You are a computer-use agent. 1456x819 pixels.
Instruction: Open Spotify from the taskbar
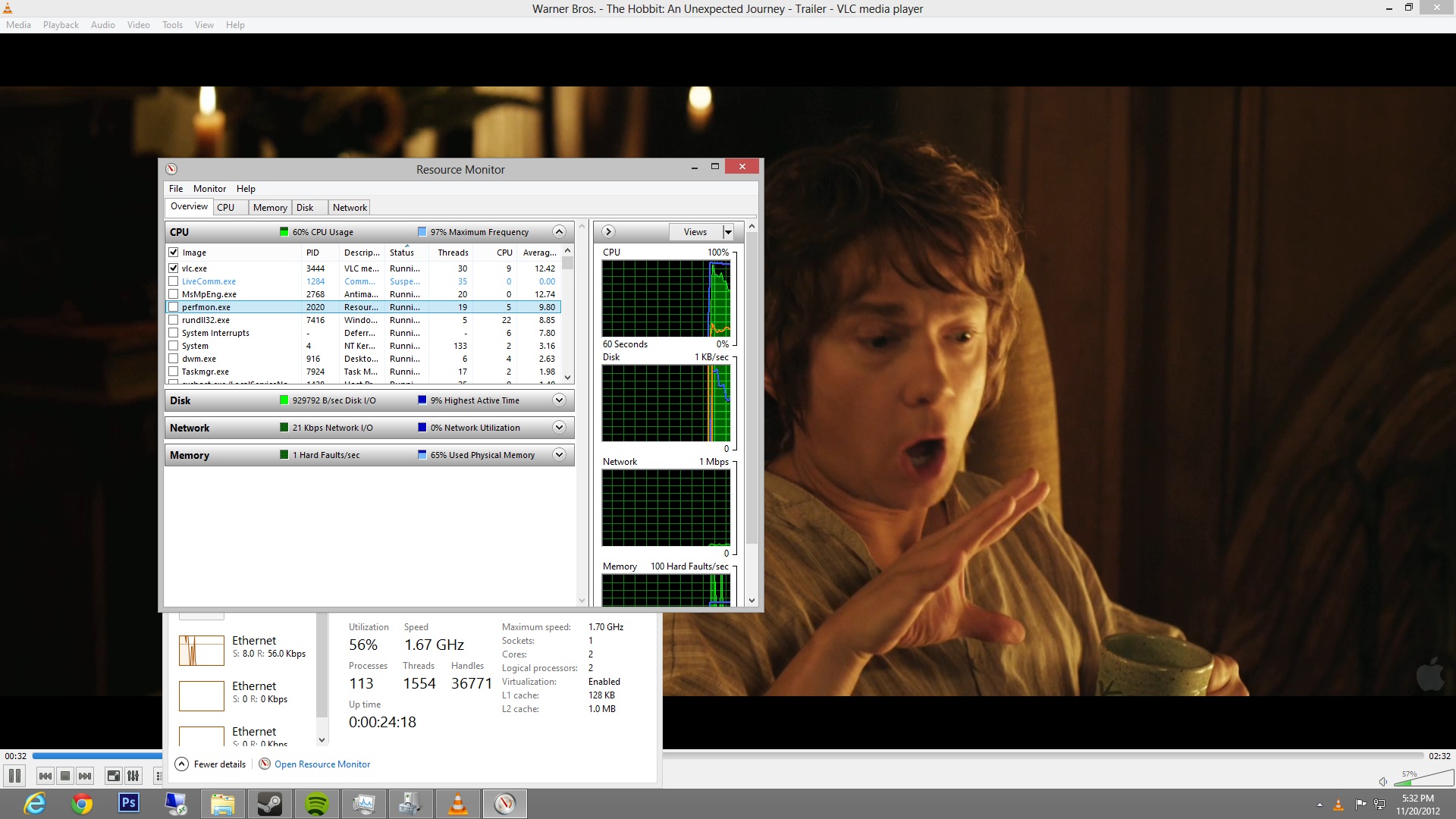click(316, 804)
